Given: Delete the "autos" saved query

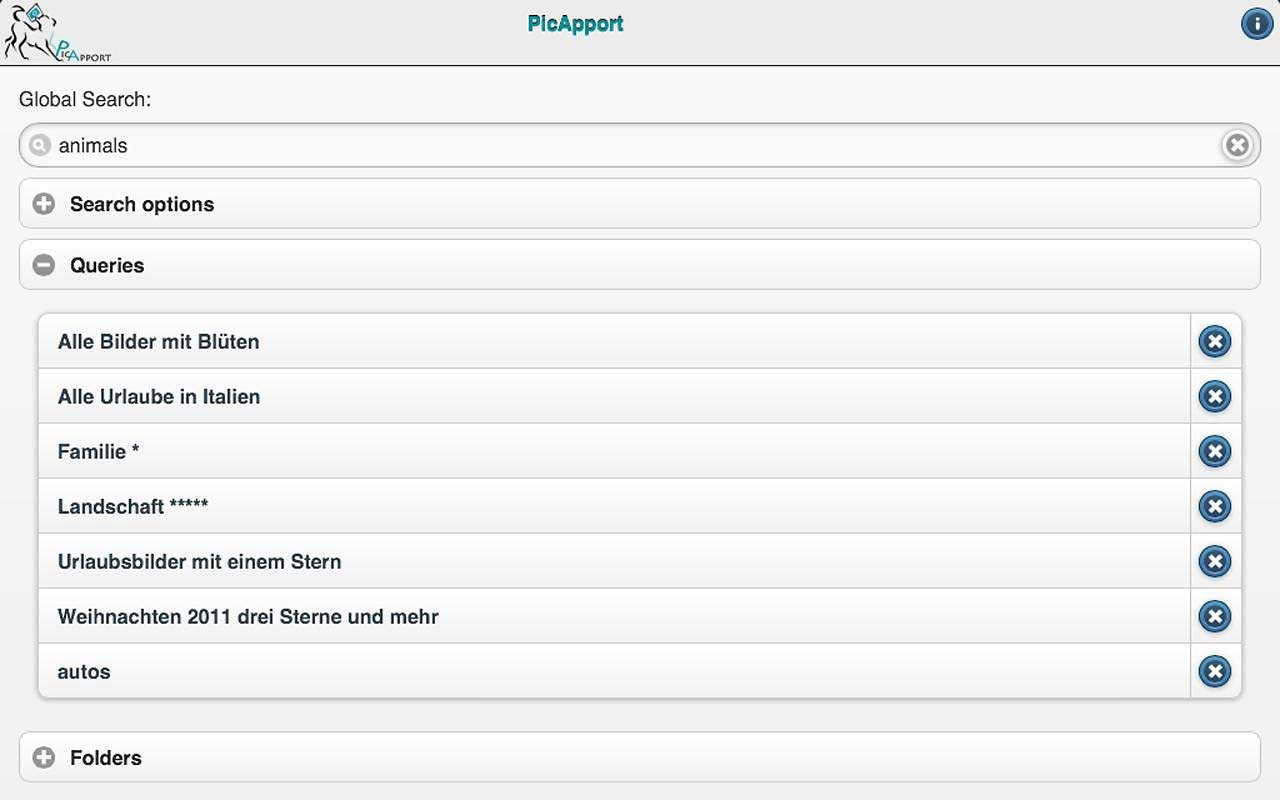Looking at the screenshot, I should tap(1214, 672).
